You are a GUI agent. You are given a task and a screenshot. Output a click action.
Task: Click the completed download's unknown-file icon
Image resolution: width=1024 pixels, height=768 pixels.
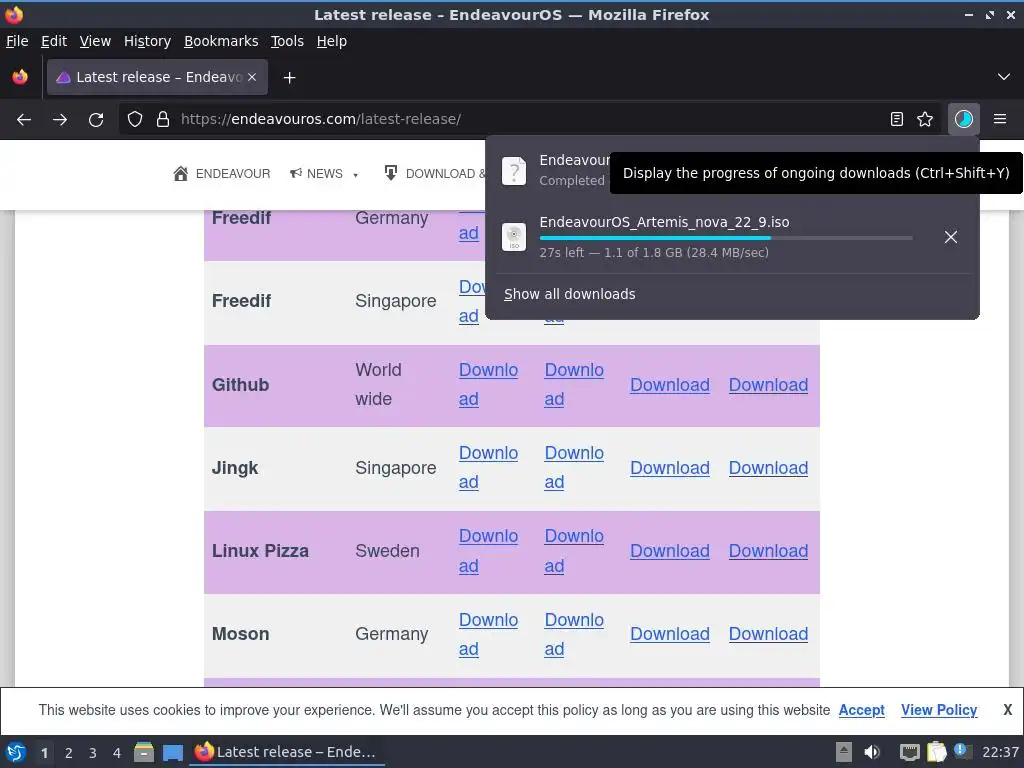pyautogui.click(x=514, y=171)
